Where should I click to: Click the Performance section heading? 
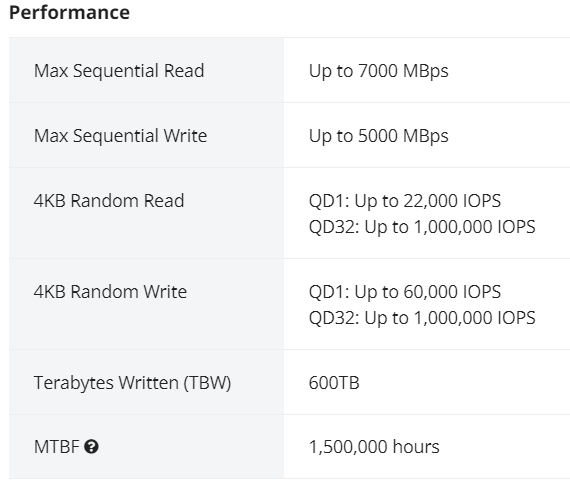pyautogui.click(x=69, y=12)
